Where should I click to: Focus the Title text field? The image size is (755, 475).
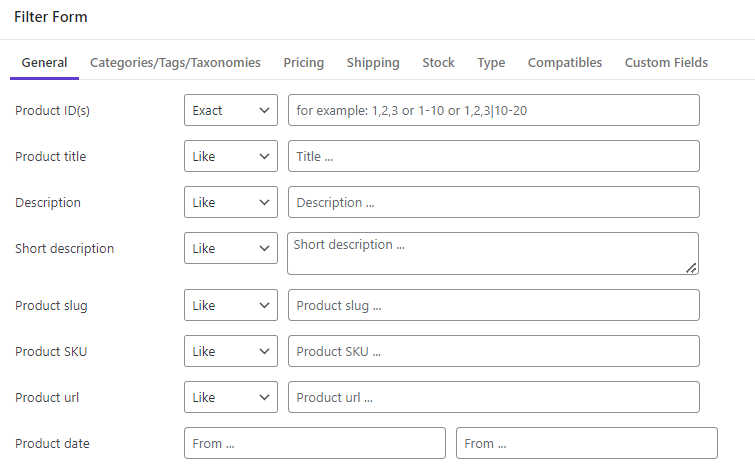click(494, 156)
